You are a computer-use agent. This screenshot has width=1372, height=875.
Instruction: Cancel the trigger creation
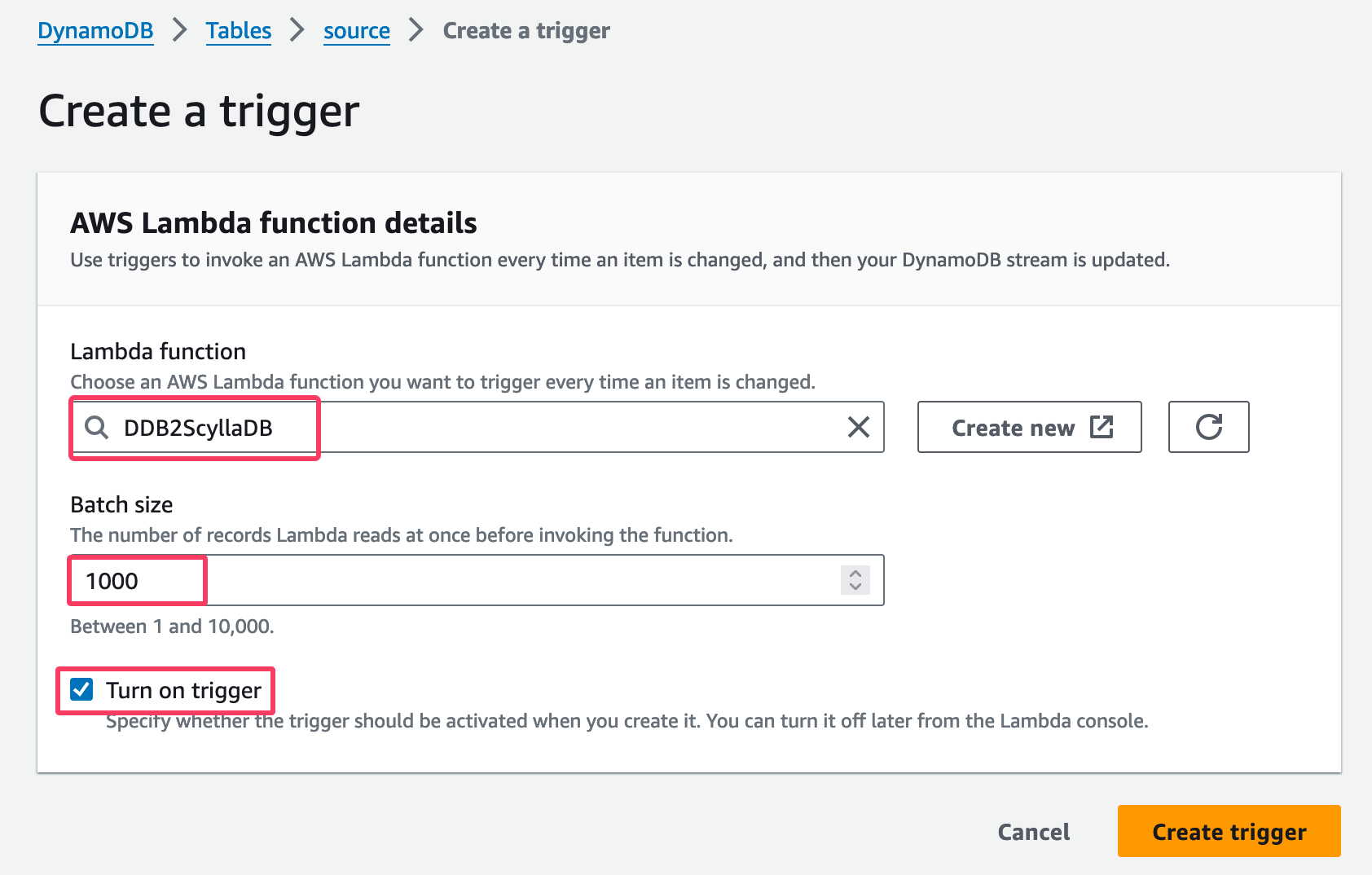click(1033, 831)
